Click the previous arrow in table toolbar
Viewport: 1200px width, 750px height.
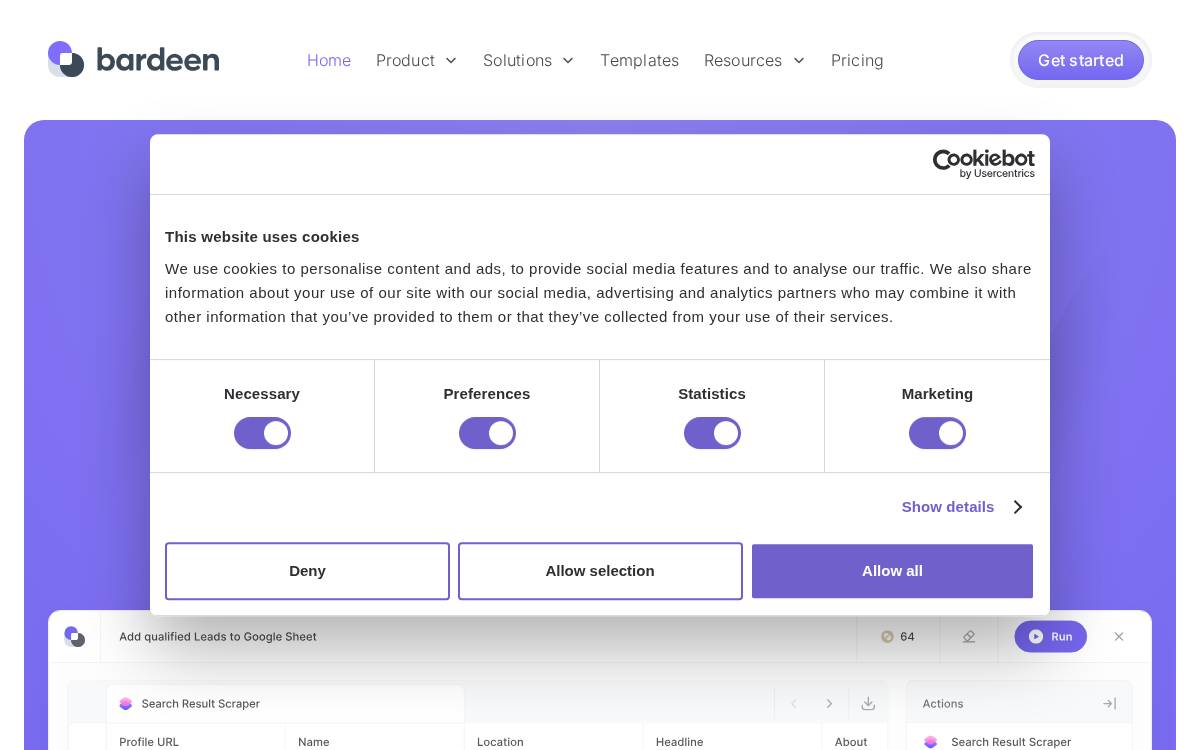[x=794, y=704]
